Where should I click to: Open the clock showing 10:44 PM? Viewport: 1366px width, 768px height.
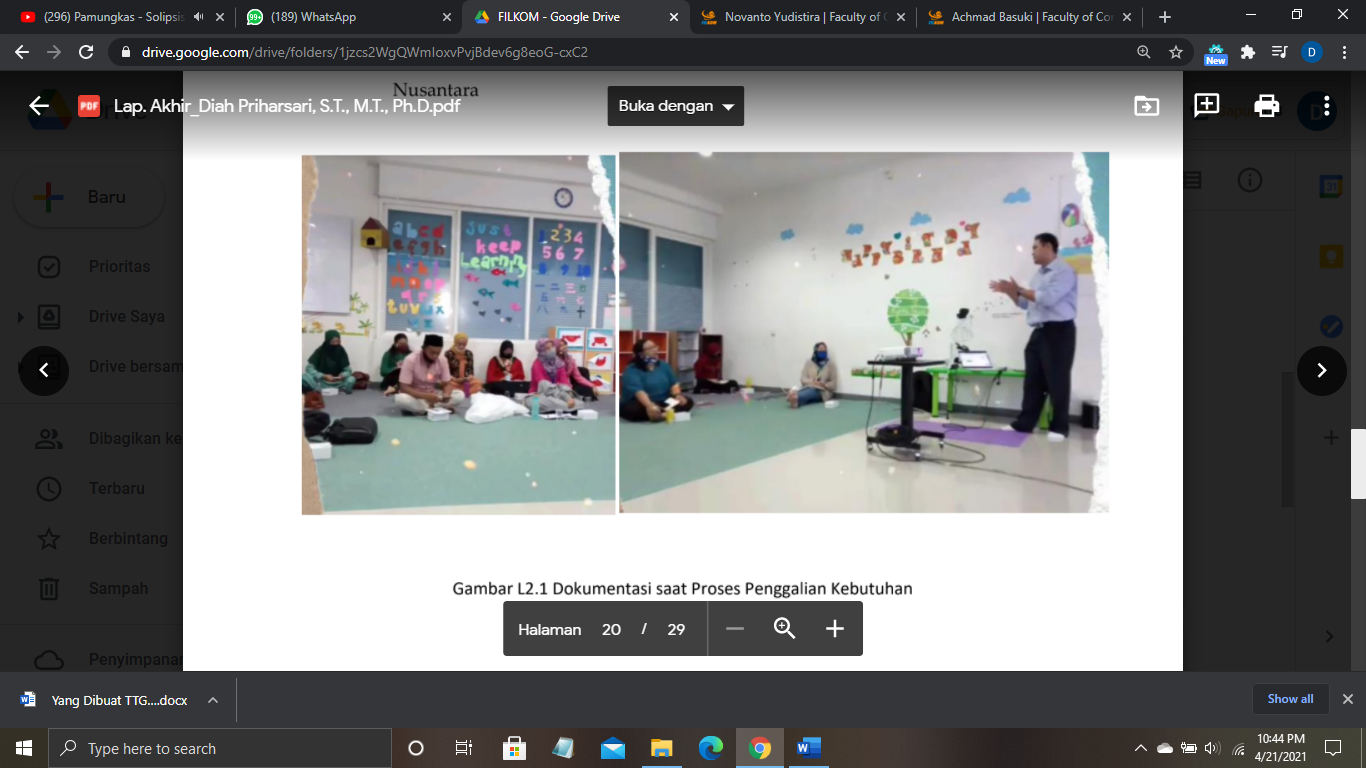[1279, 748]
